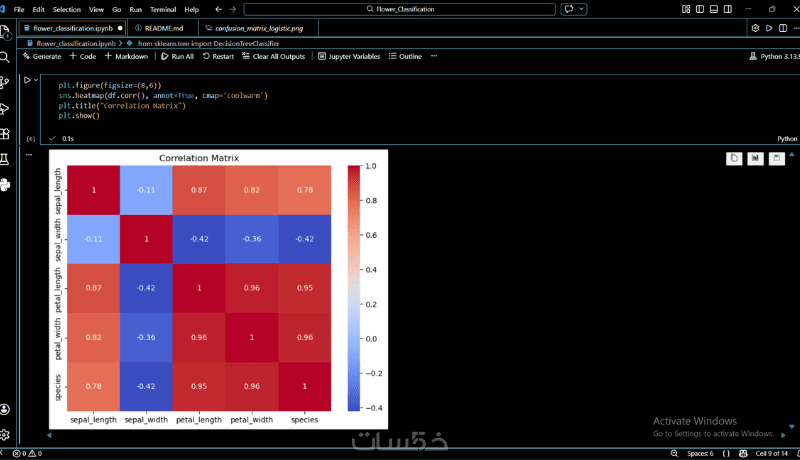Save the cell output image
This screenshot has width=800, height=460.
tap(777, 158)
